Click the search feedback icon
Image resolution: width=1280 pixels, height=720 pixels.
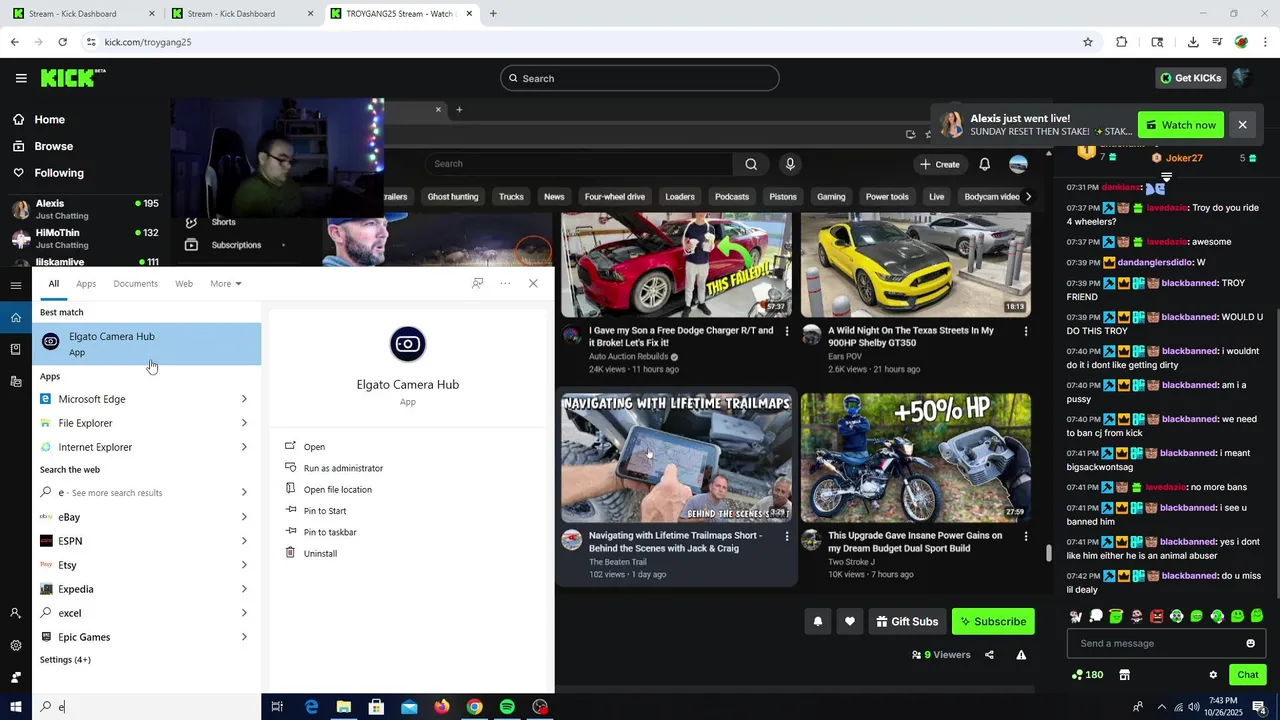click(478, 284)
